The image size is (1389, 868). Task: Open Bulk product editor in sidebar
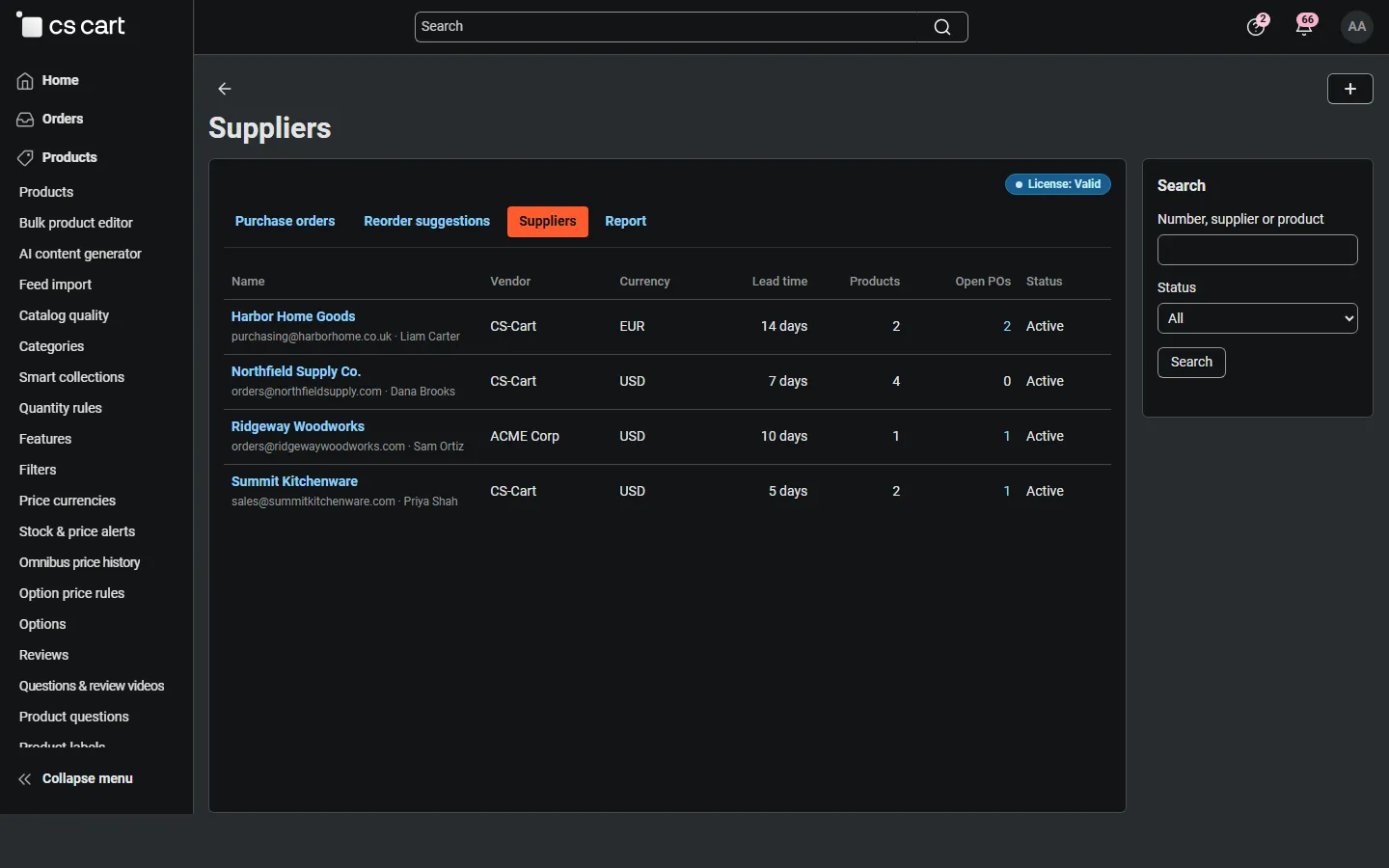[x=76, y=223]
